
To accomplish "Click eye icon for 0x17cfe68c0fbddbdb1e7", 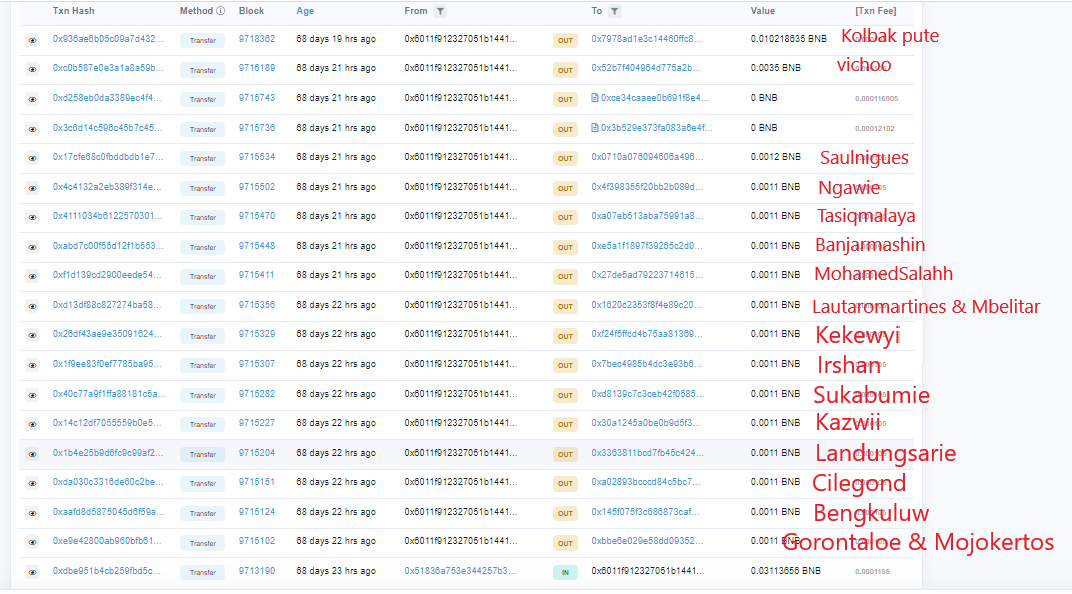I will [32, 158].
